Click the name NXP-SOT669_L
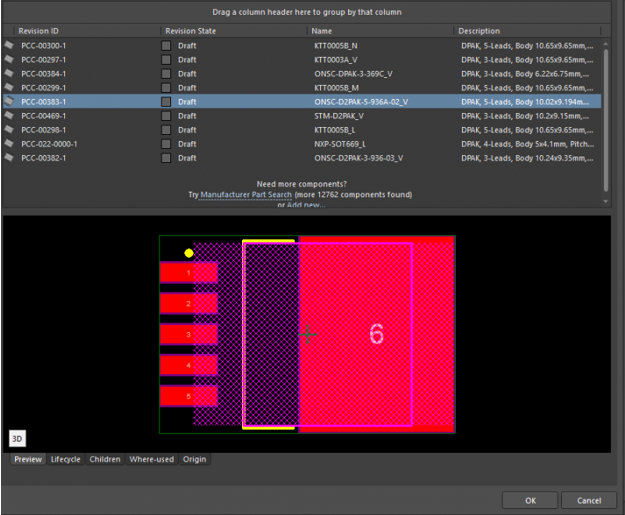 point(340,144)
